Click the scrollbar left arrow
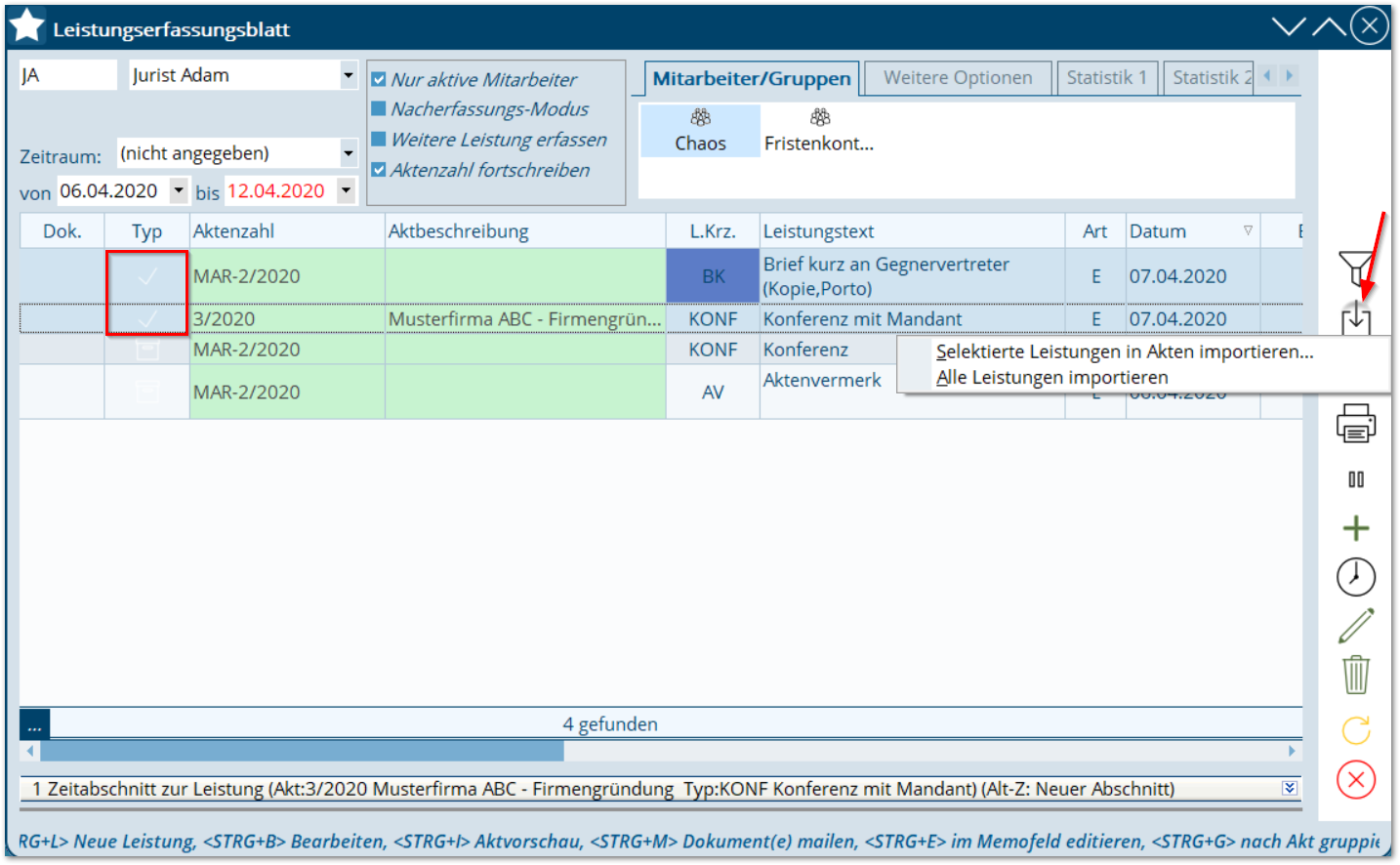The image size is (1400, 865). [x=30, y=751]
